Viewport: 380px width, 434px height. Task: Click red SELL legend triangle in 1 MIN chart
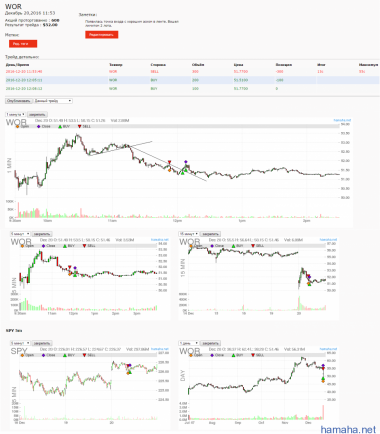[x=79, y=126]
